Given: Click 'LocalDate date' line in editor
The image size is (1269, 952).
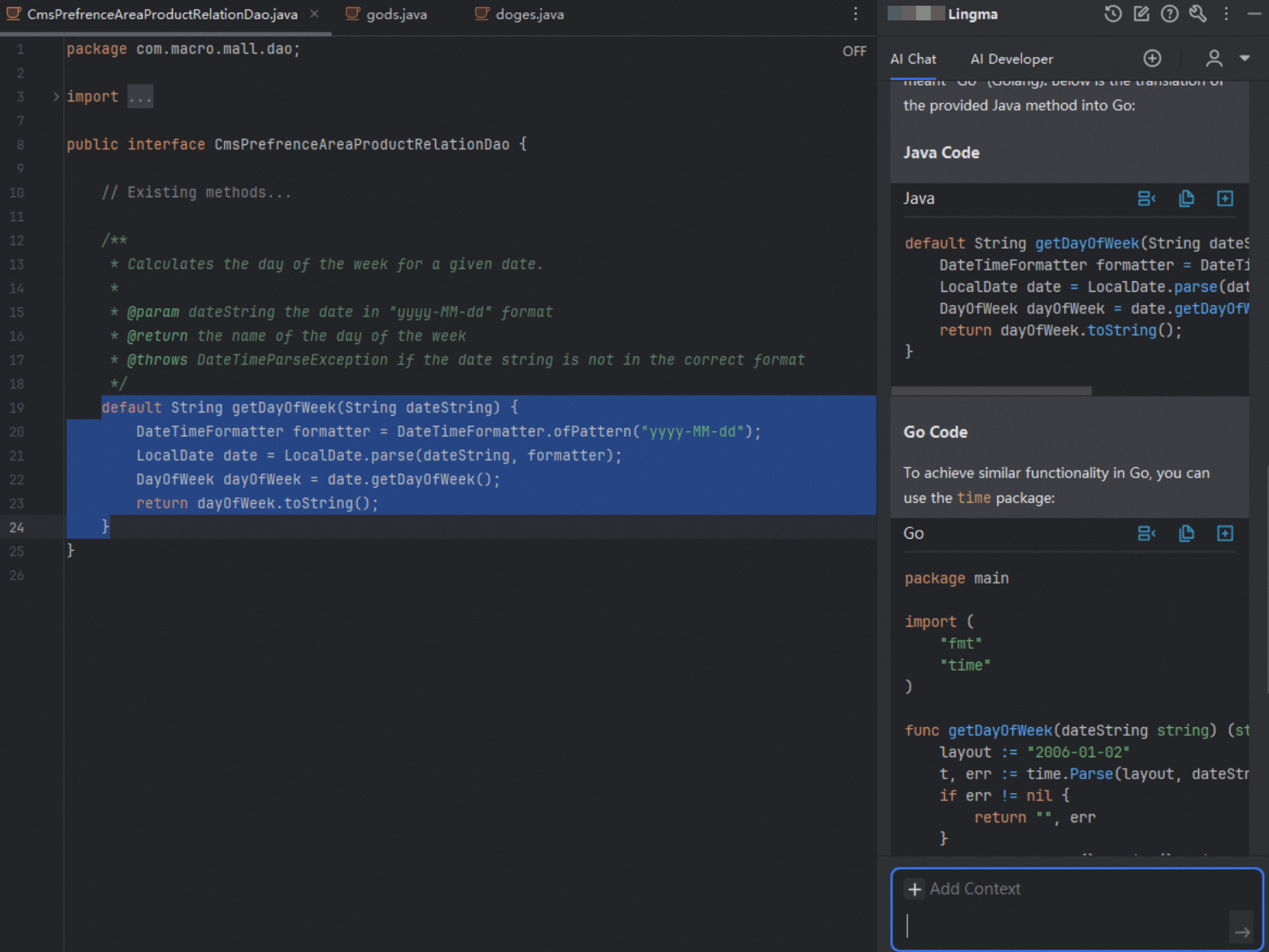Looking at the screenshot, I should (379, 456).
